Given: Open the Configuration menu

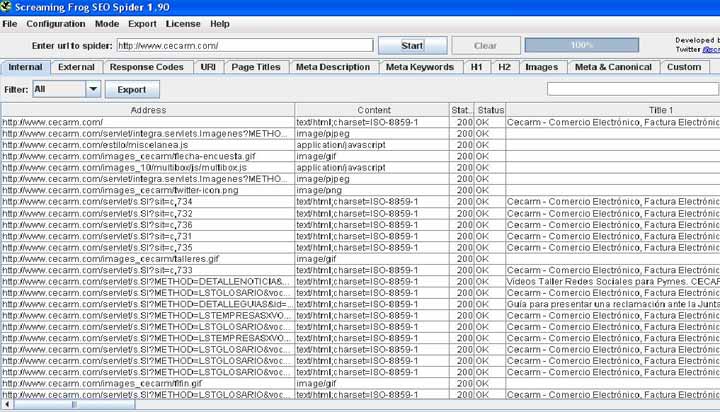Looking at the screenshot, I should pyautogui.click(x=55, y=23).
